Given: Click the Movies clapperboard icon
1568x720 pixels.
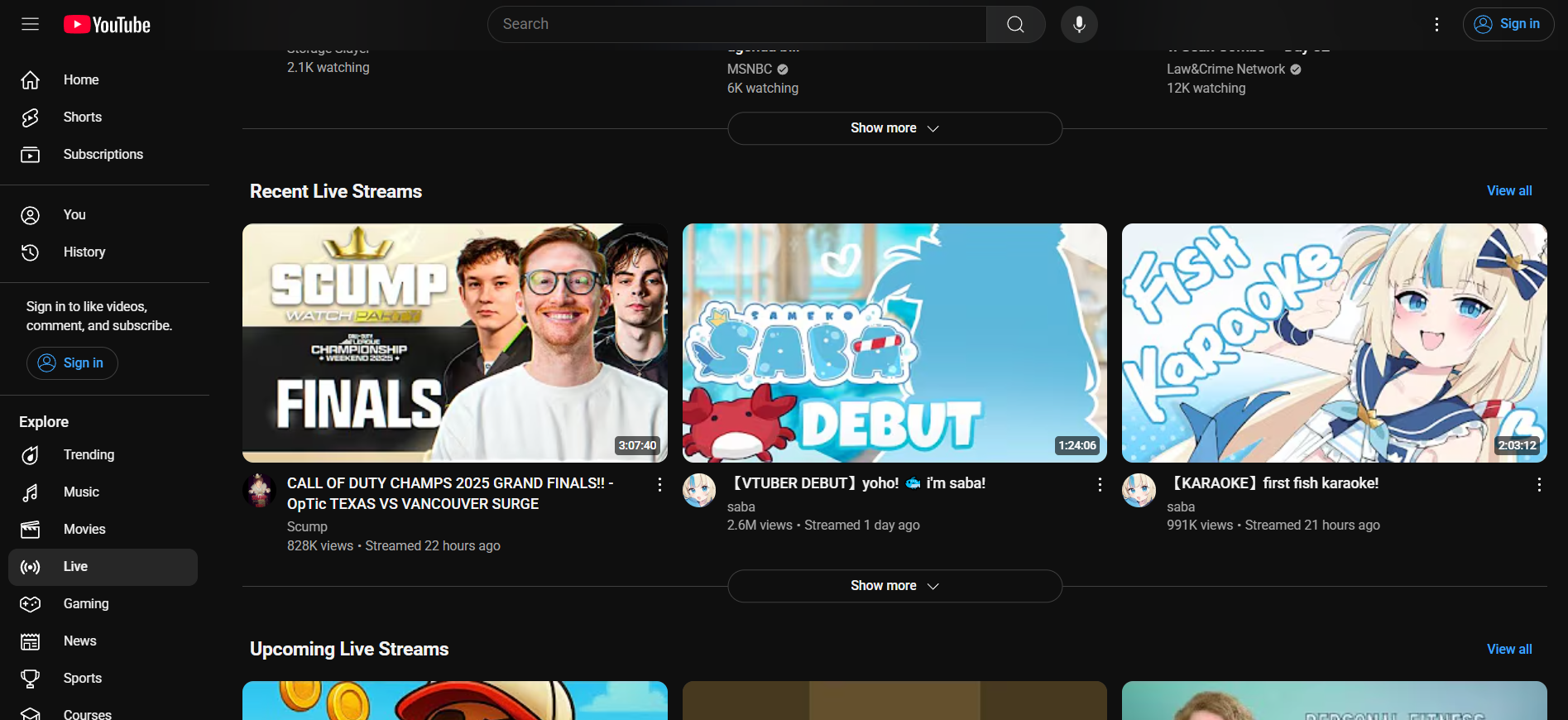Looking at the screenshot, I should click(31, 530).
